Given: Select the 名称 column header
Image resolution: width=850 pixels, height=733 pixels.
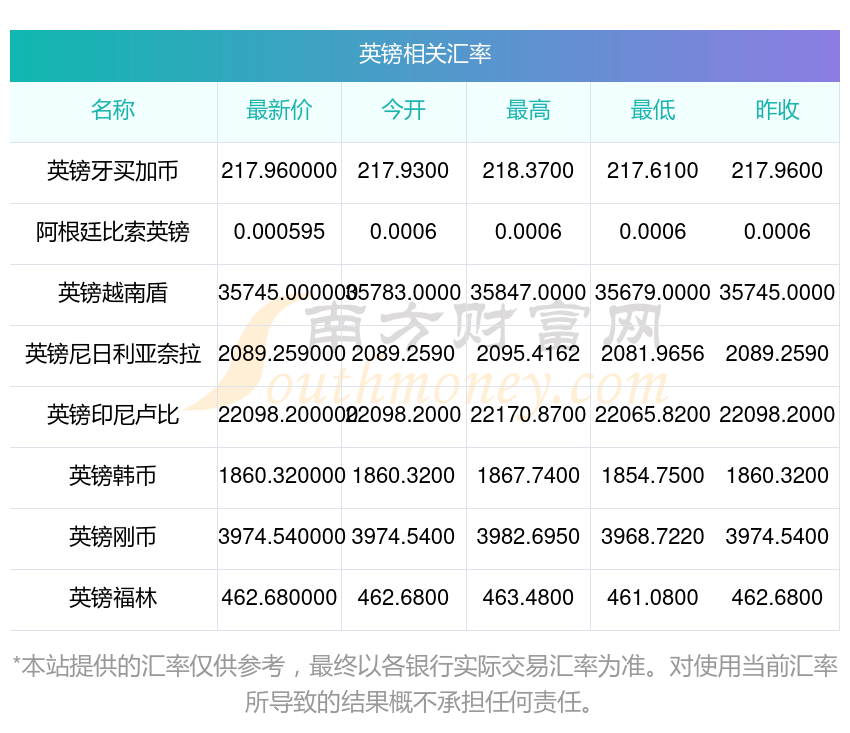Looking at the screenshot, I should click(113, 110).
